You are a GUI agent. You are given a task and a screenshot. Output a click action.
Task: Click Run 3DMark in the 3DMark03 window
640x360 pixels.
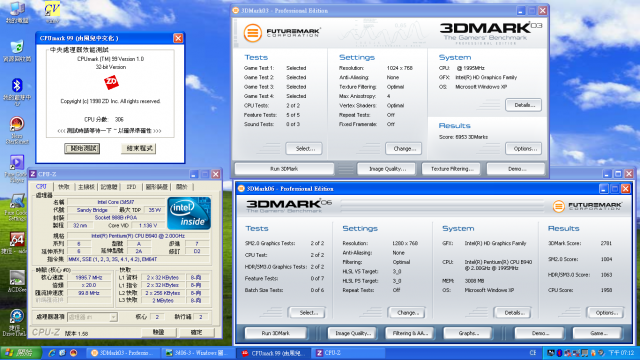pyautogui.click(x=284, y=169)
